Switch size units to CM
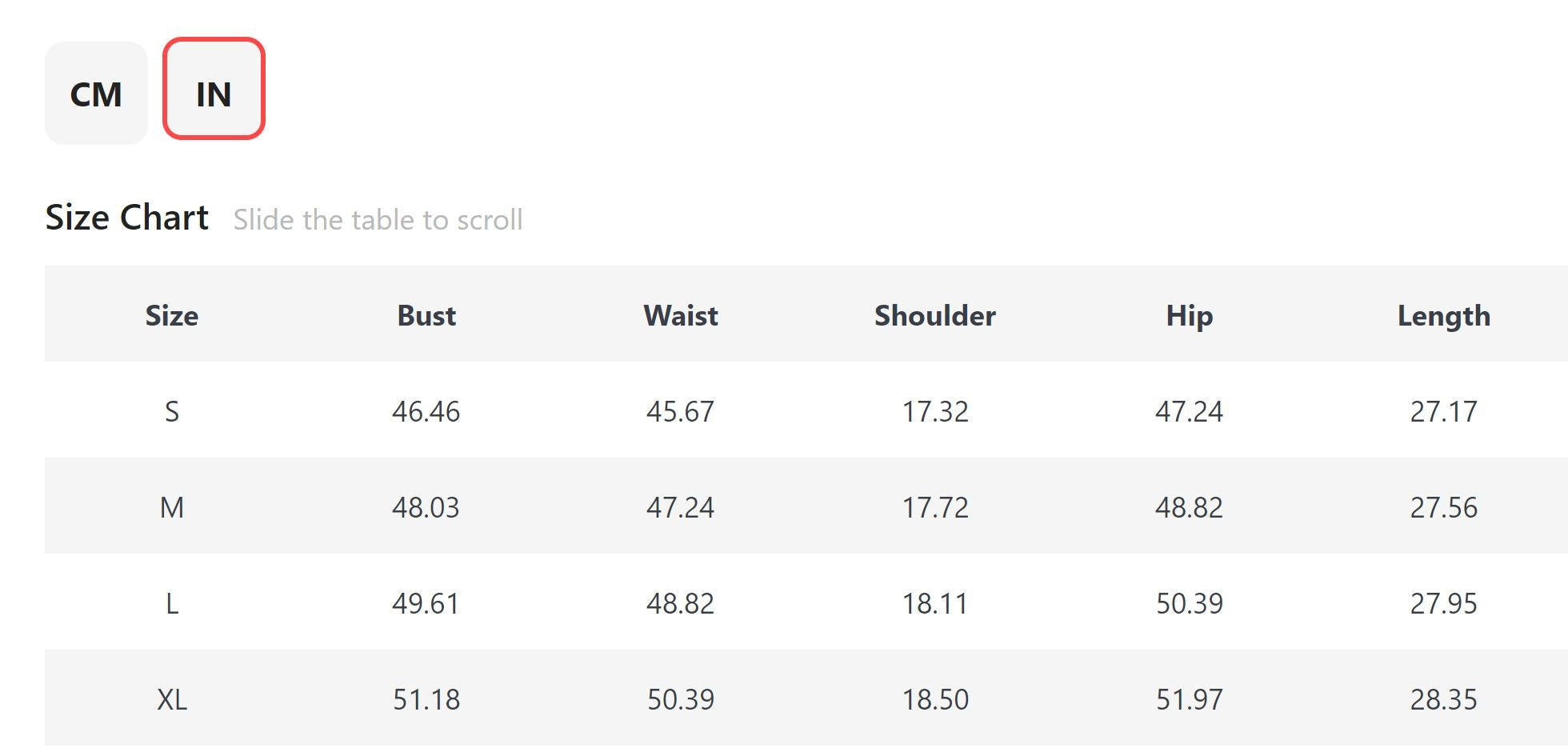The width and height of the screenshot is (1568, 748). click(96, 94)
